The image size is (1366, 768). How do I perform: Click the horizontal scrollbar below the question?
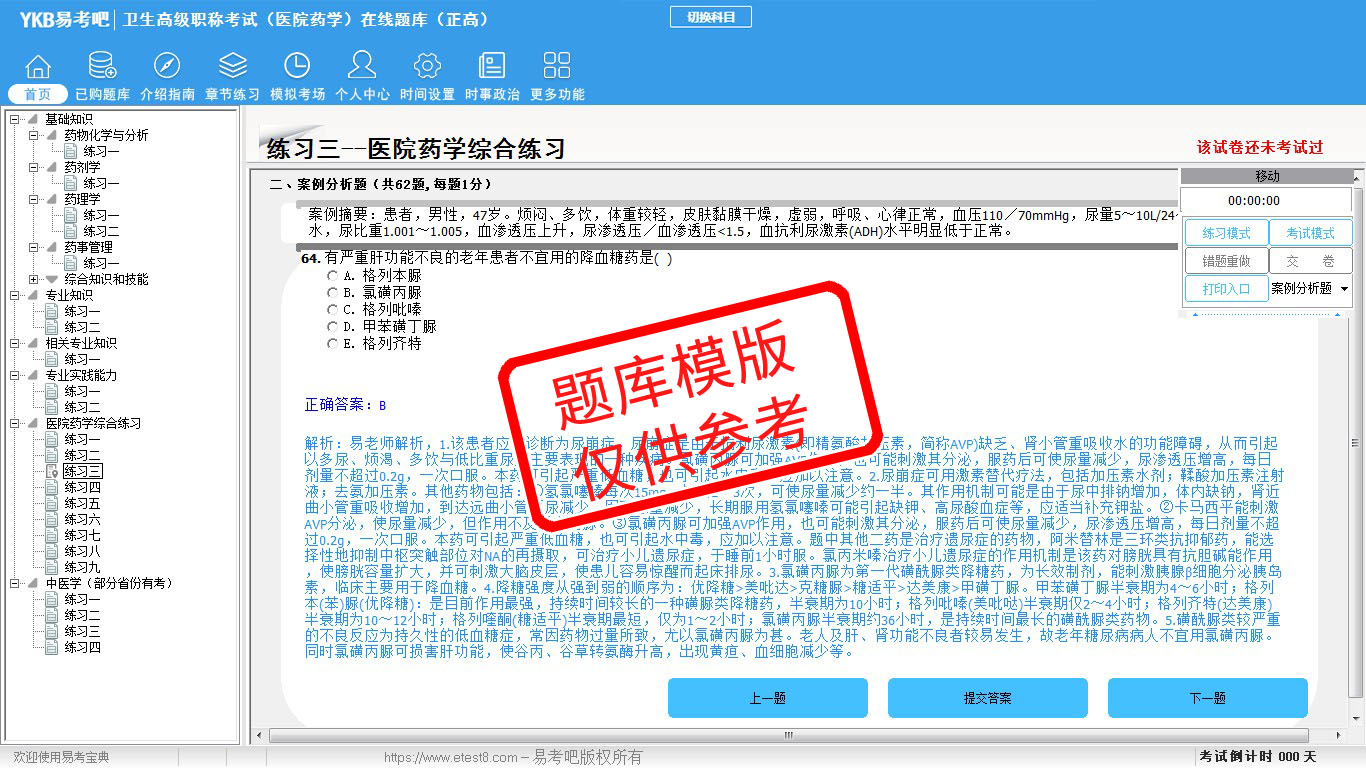click(x=788, y=736)
